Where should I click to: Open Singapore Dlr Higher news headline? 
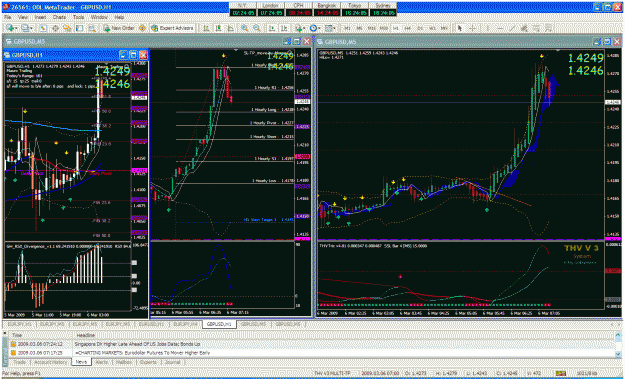coord(138,344)
